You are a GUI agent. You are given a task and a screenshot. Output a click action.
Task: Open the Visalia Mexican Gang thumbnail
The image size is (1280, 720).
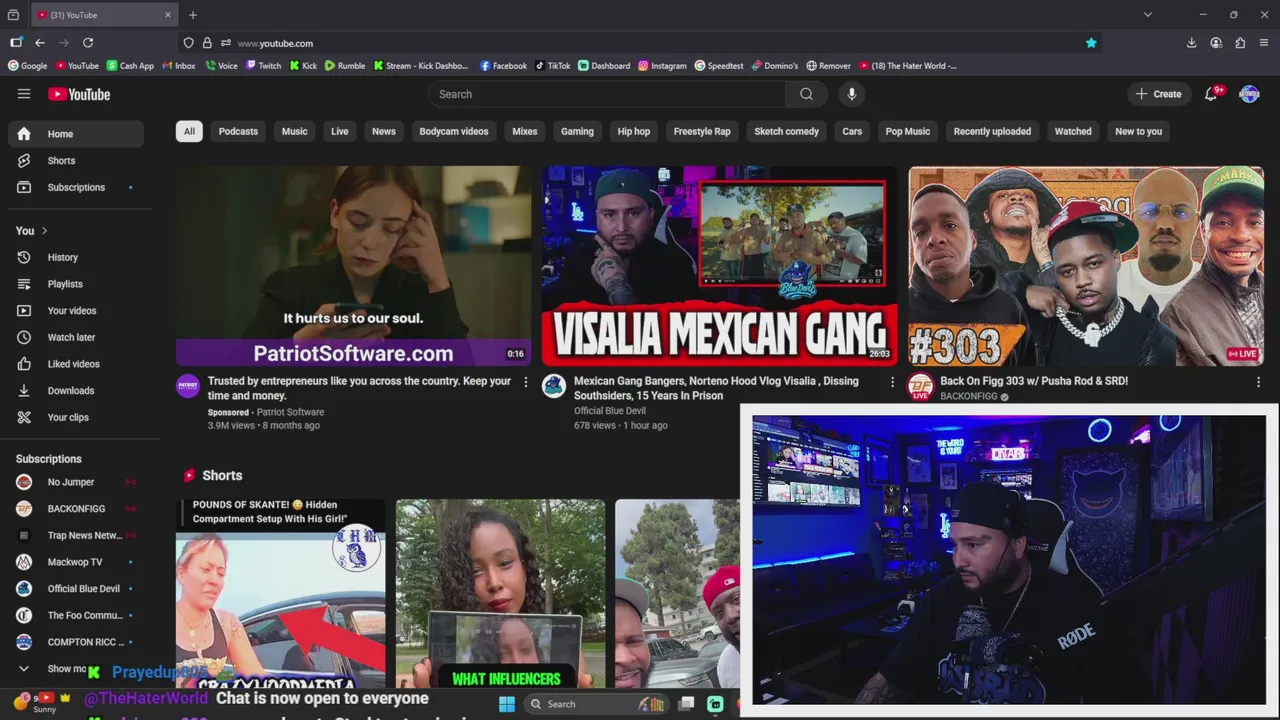[719, 266]
